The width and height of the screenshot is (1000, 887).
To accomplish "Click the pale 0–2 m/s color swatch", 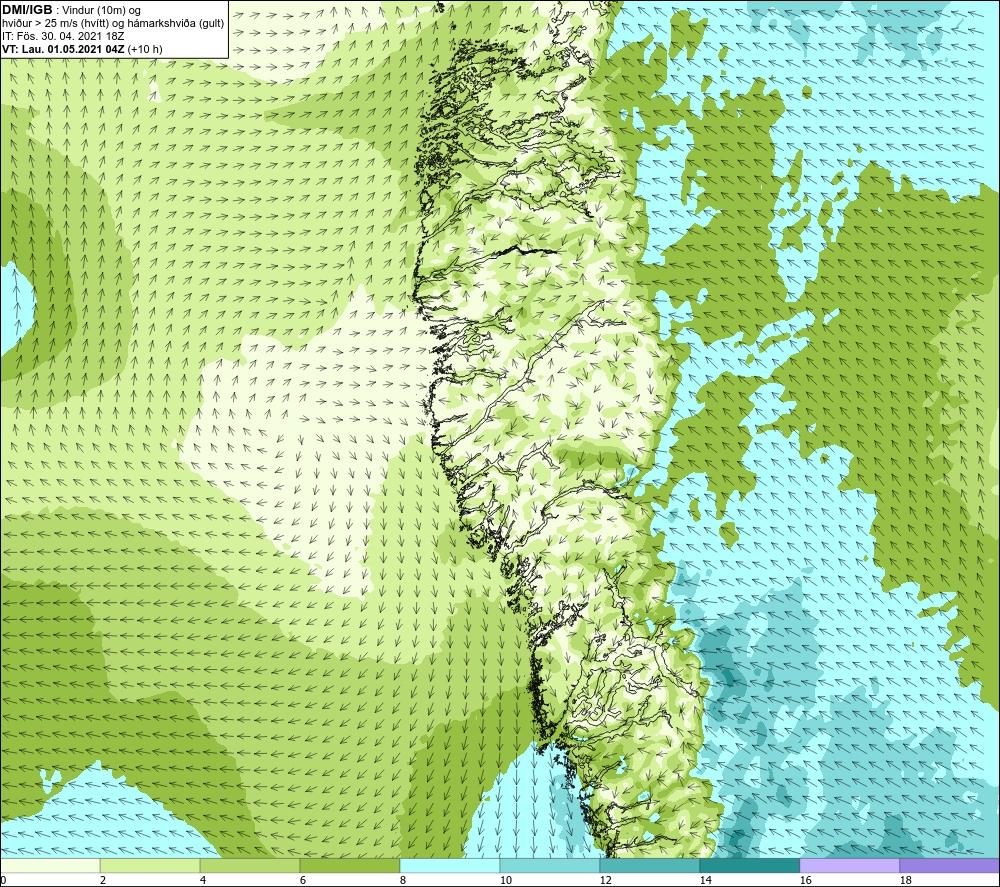I will tap(50, 865).
